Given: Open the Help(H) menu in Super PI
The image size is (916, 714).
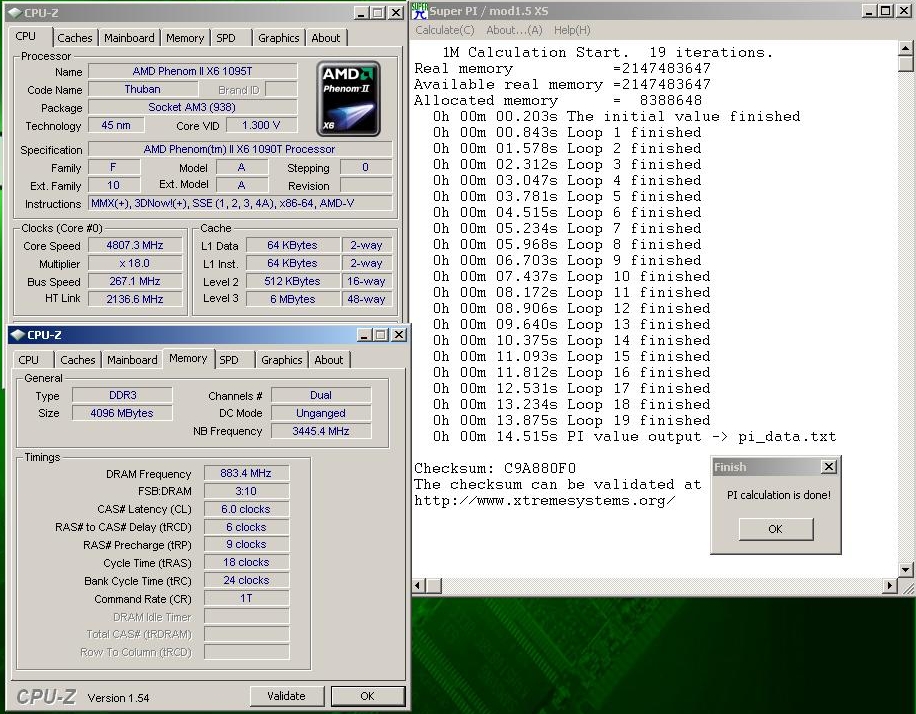Looking at the screenshot, I should coord(572,30).
